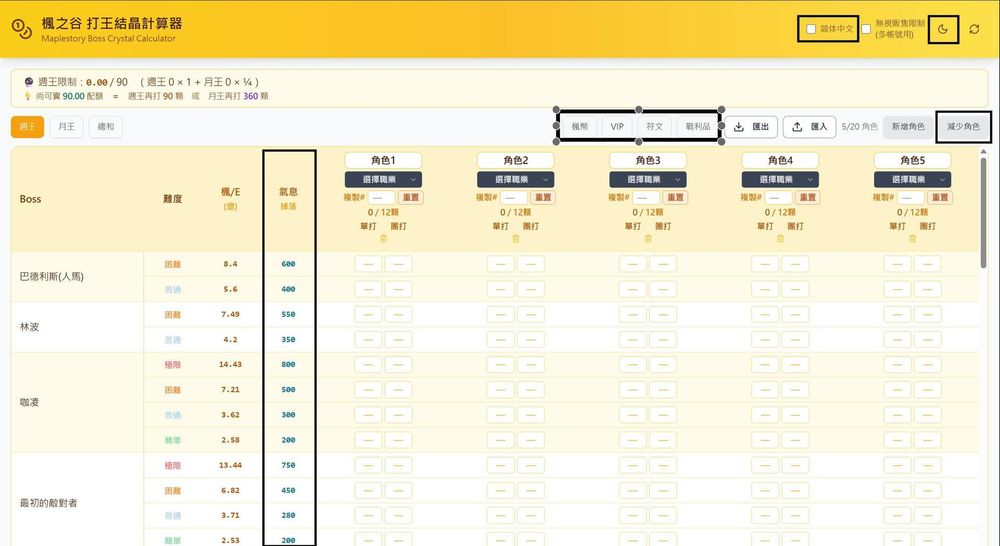The width and height of the screenshot is (1000, 546).
Task: Open 選擇職業 dropdown for 角色2
Action: point(515,179)
